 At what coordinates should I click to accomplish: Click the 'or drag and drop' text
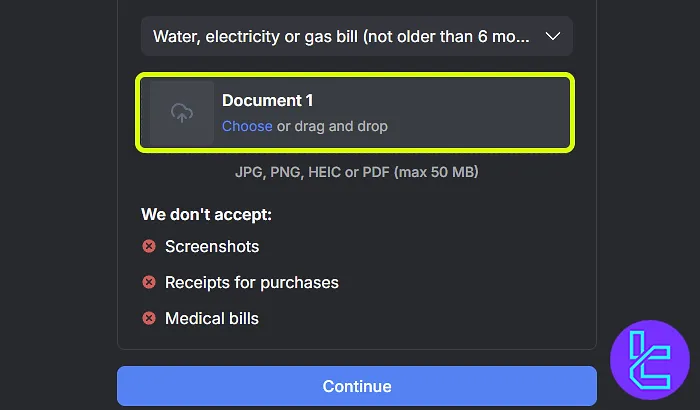point(332,126)
